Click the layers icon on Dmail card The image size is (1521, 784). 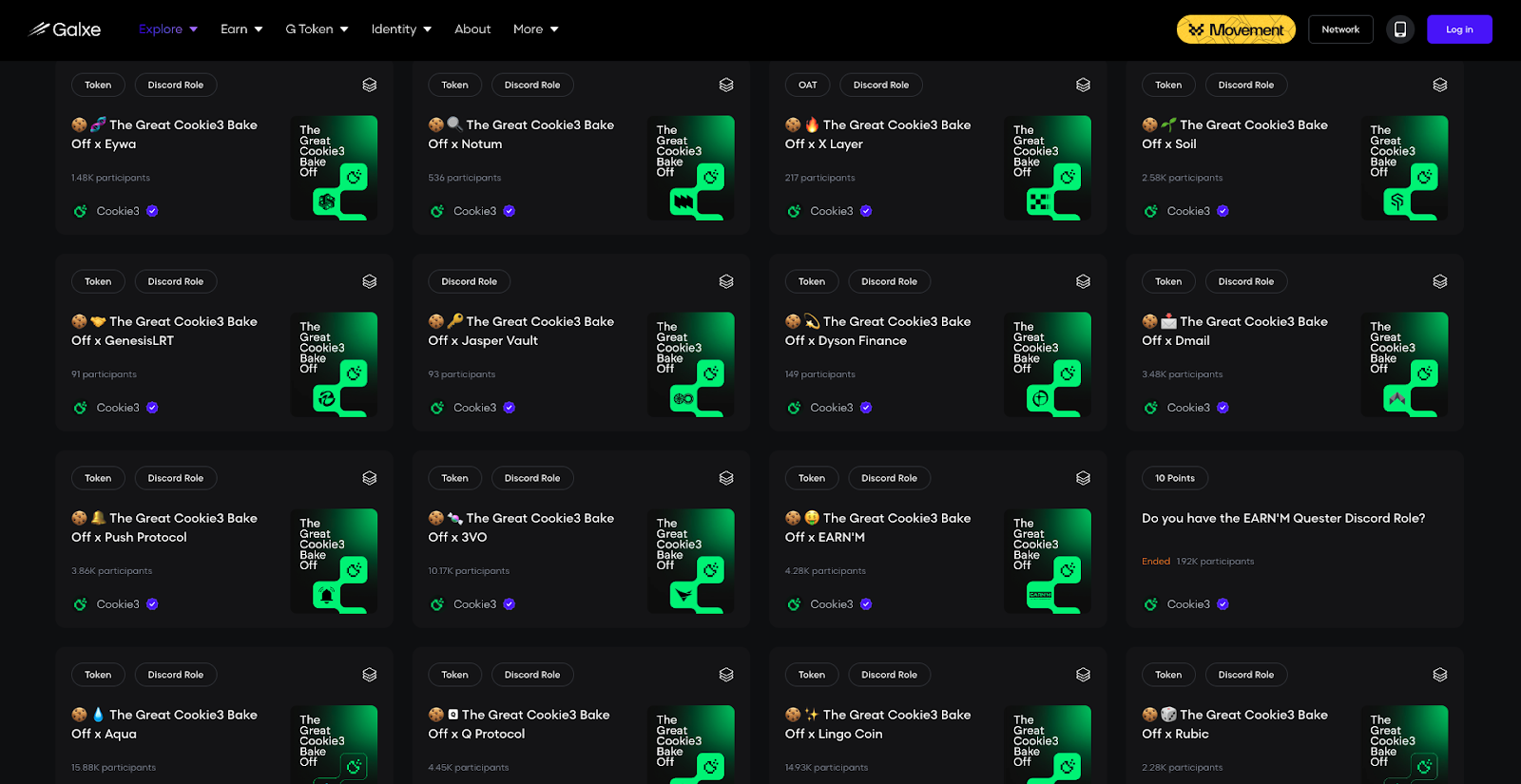pos(1440,282)
